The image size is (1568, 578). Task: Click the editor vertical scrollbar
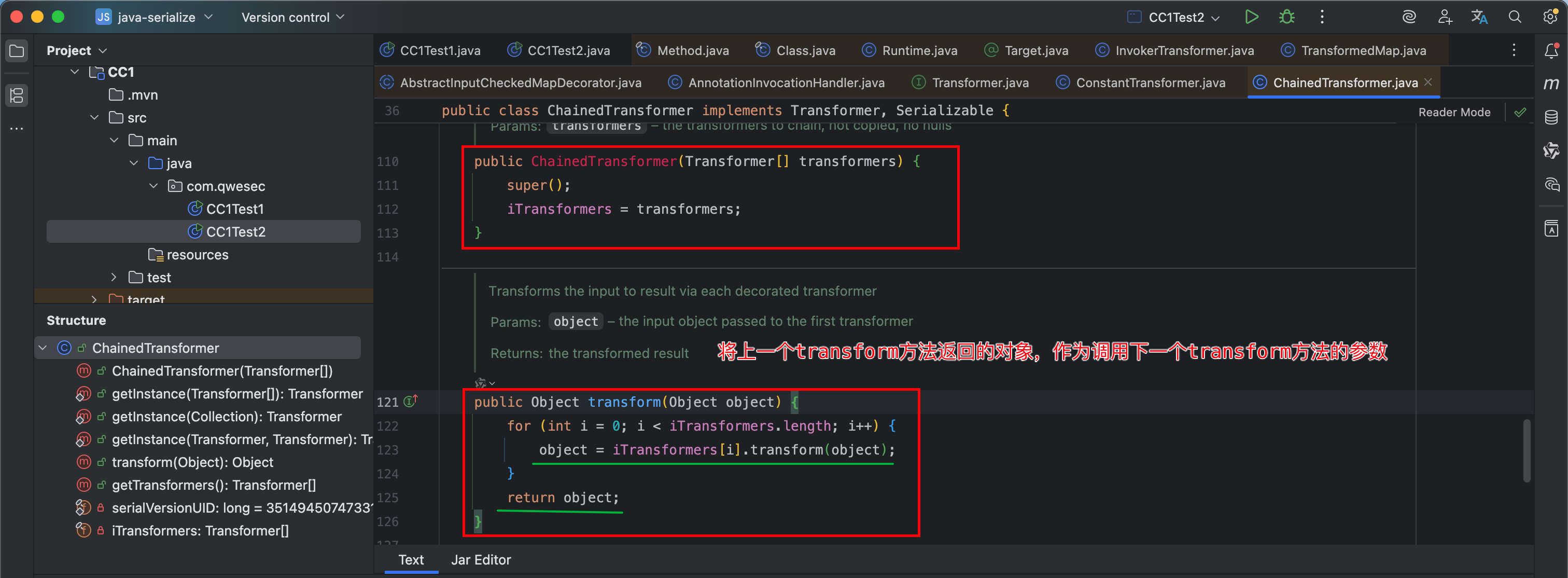point(1526,450)
